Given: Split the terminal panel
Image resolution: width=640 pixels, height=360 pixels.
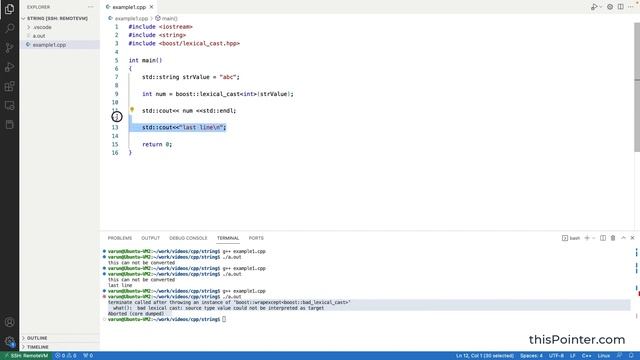Looking at the screenshot, I should click(603, 238).
